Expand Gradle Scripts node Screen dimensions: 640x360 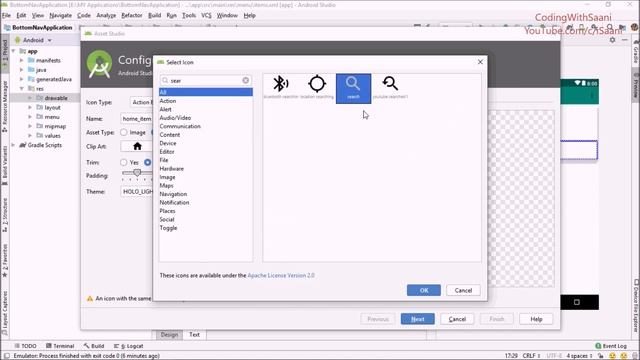pyautogui.click(x=13, y=145)
